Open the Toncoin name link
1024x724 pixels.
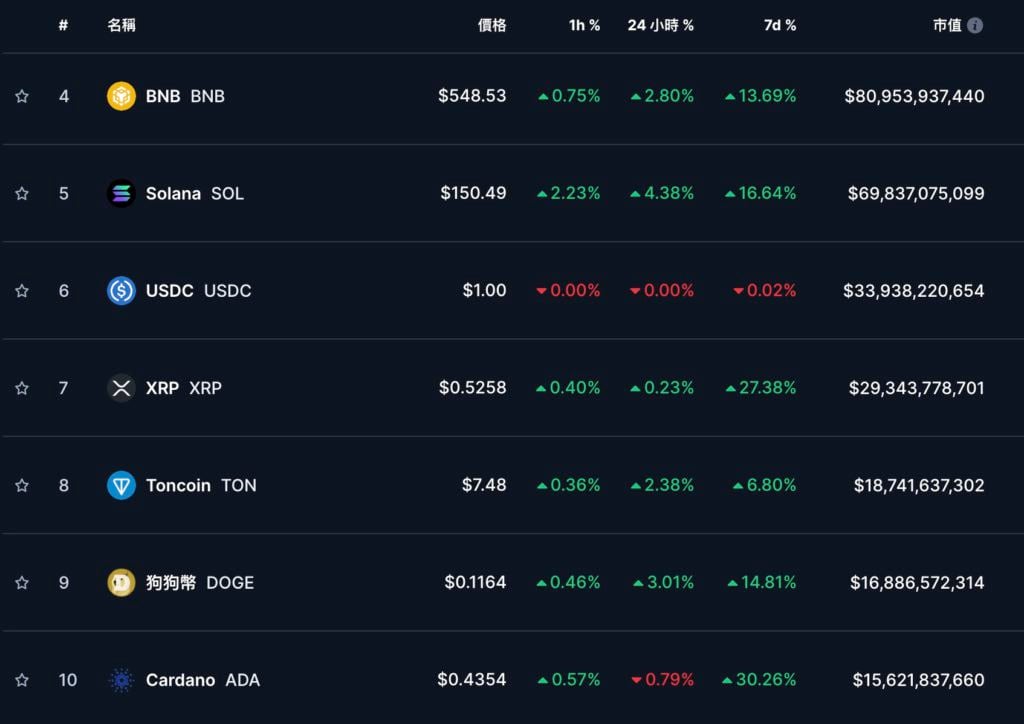click(x=178, y=485)
